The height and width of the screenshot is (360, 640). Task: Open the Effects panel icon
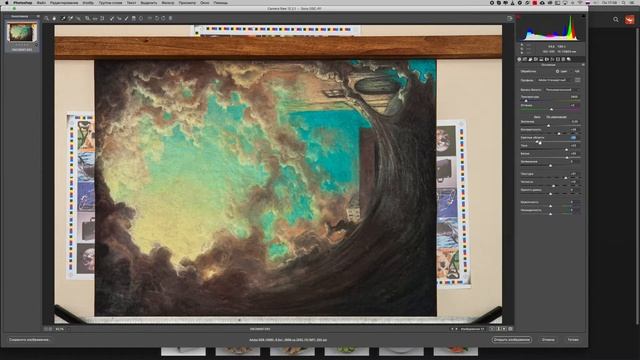552,59
